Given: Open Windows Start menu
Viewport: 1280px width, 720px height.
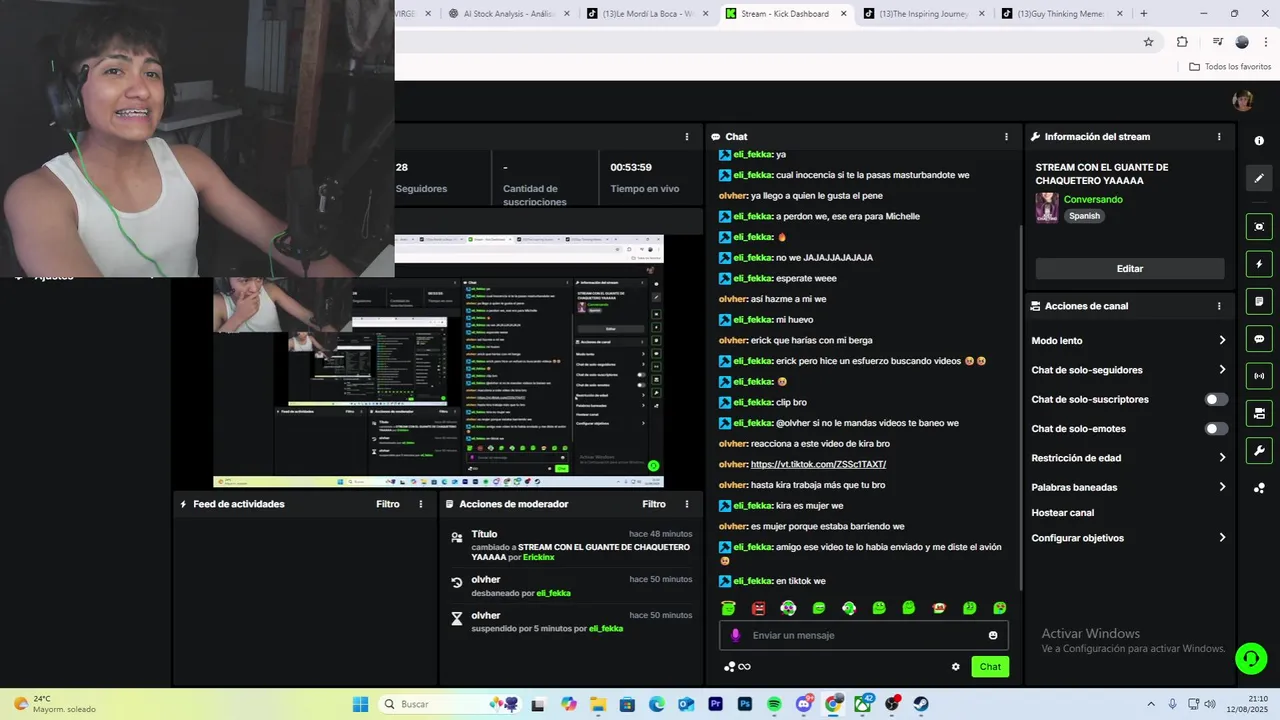Looking at the screenshot, I should point(360,704).
